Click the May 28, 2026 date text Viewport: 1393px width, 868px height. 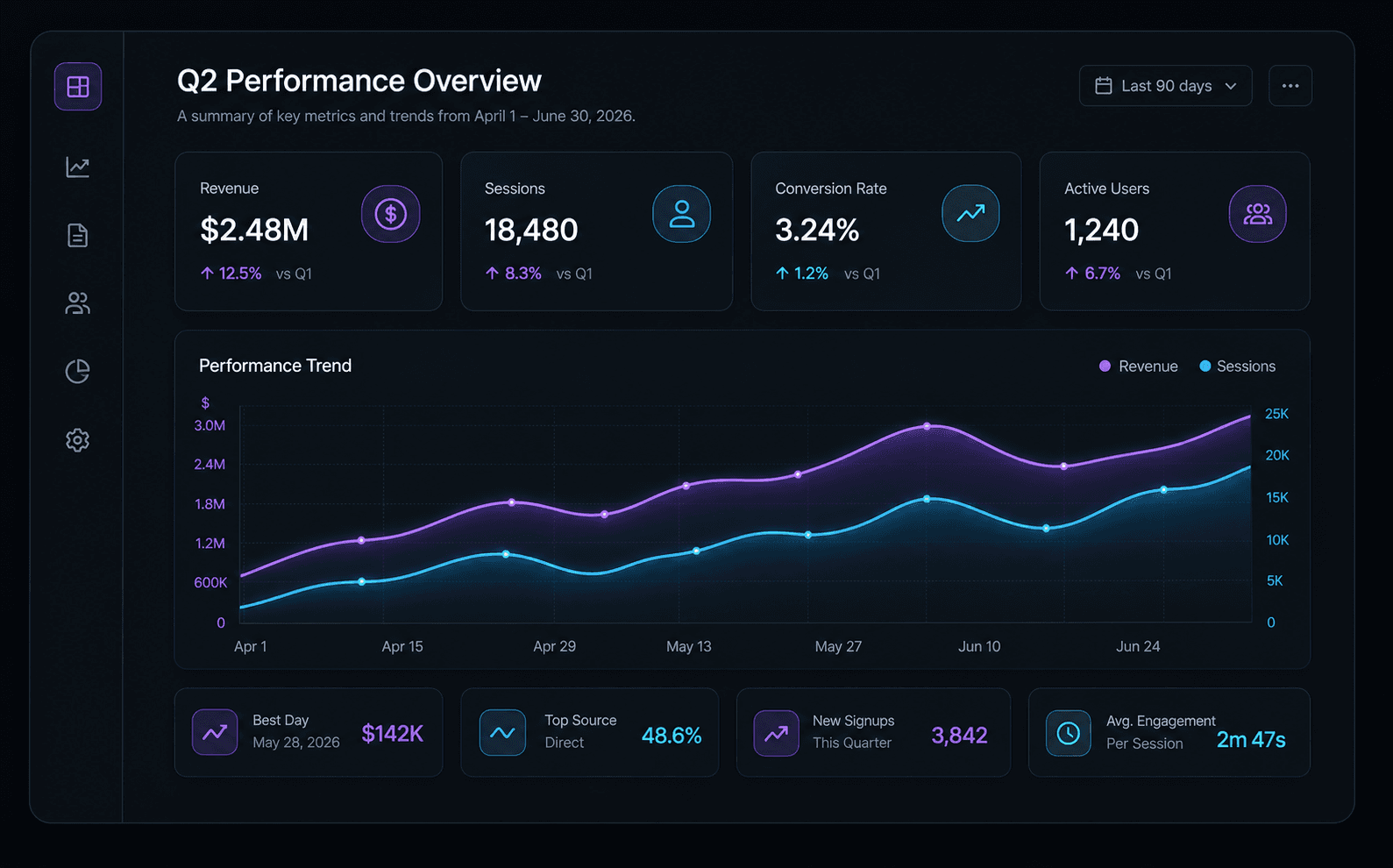(296, 743)
